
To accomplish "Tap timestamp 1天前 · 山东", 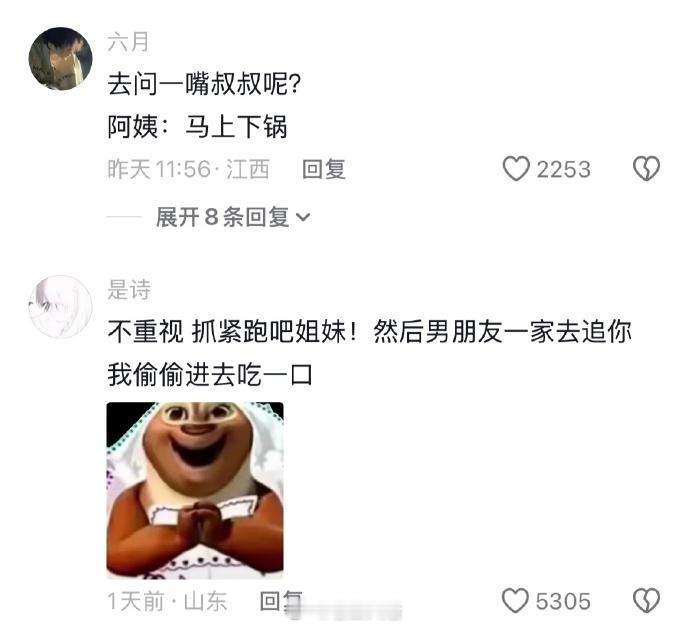I will click(167, 601).
